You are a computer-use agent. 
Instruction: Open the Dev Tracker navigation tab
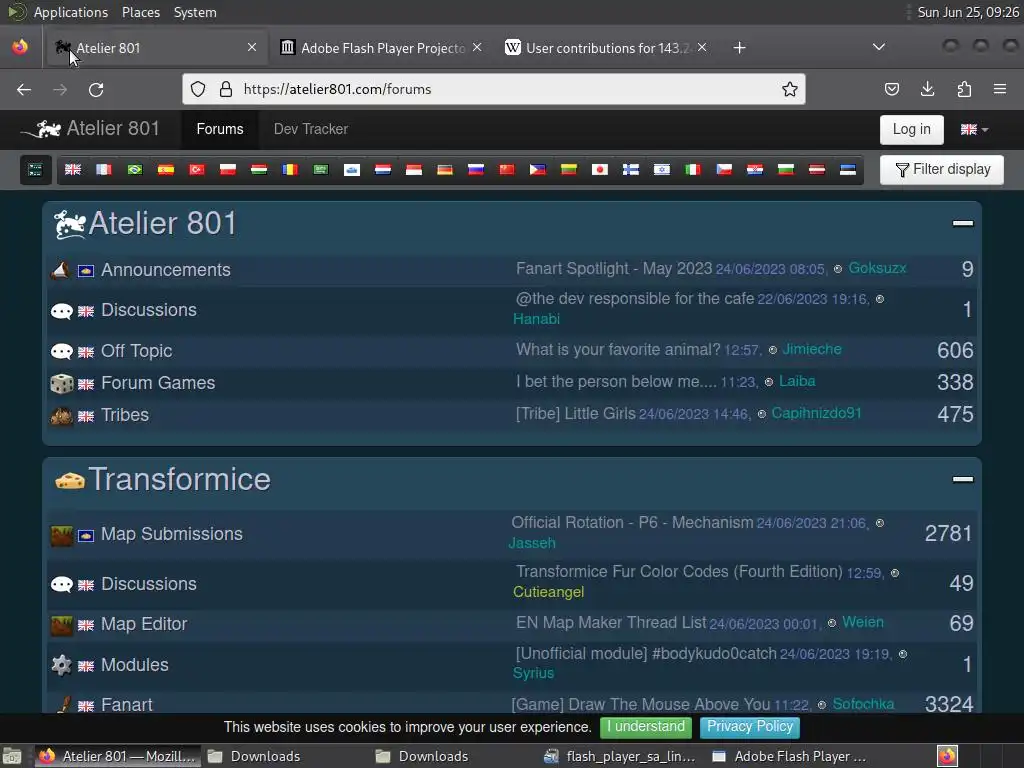[311, 129]
